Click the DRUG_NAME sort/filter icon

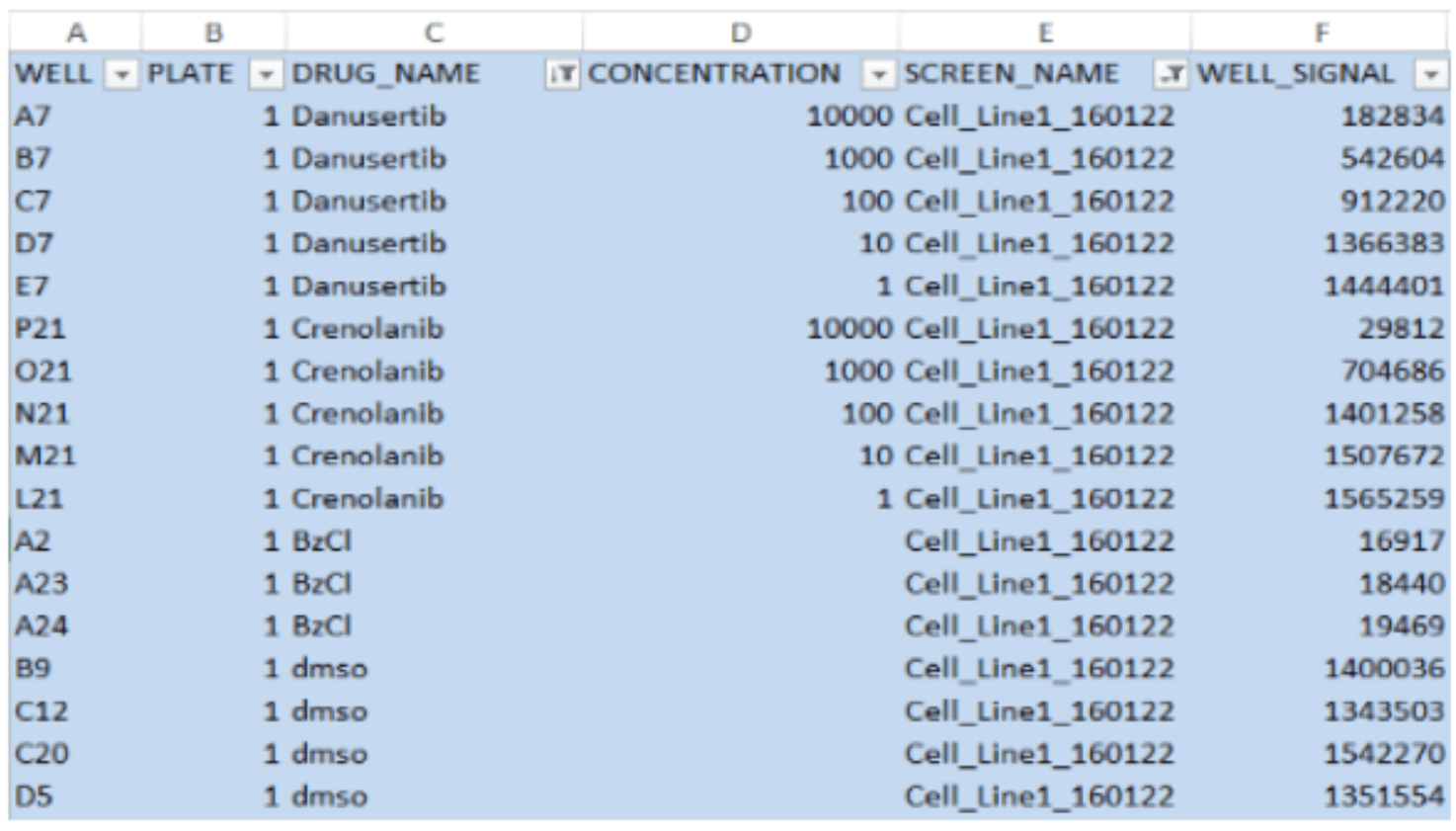pos(561,74)
